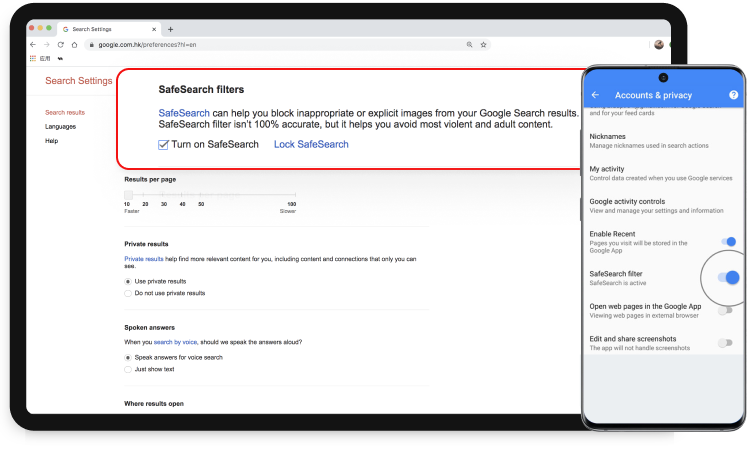Click the Lock SafeSearch link
Image resolution: width=747 pixels, height=449 pixels.
point(311,145)
